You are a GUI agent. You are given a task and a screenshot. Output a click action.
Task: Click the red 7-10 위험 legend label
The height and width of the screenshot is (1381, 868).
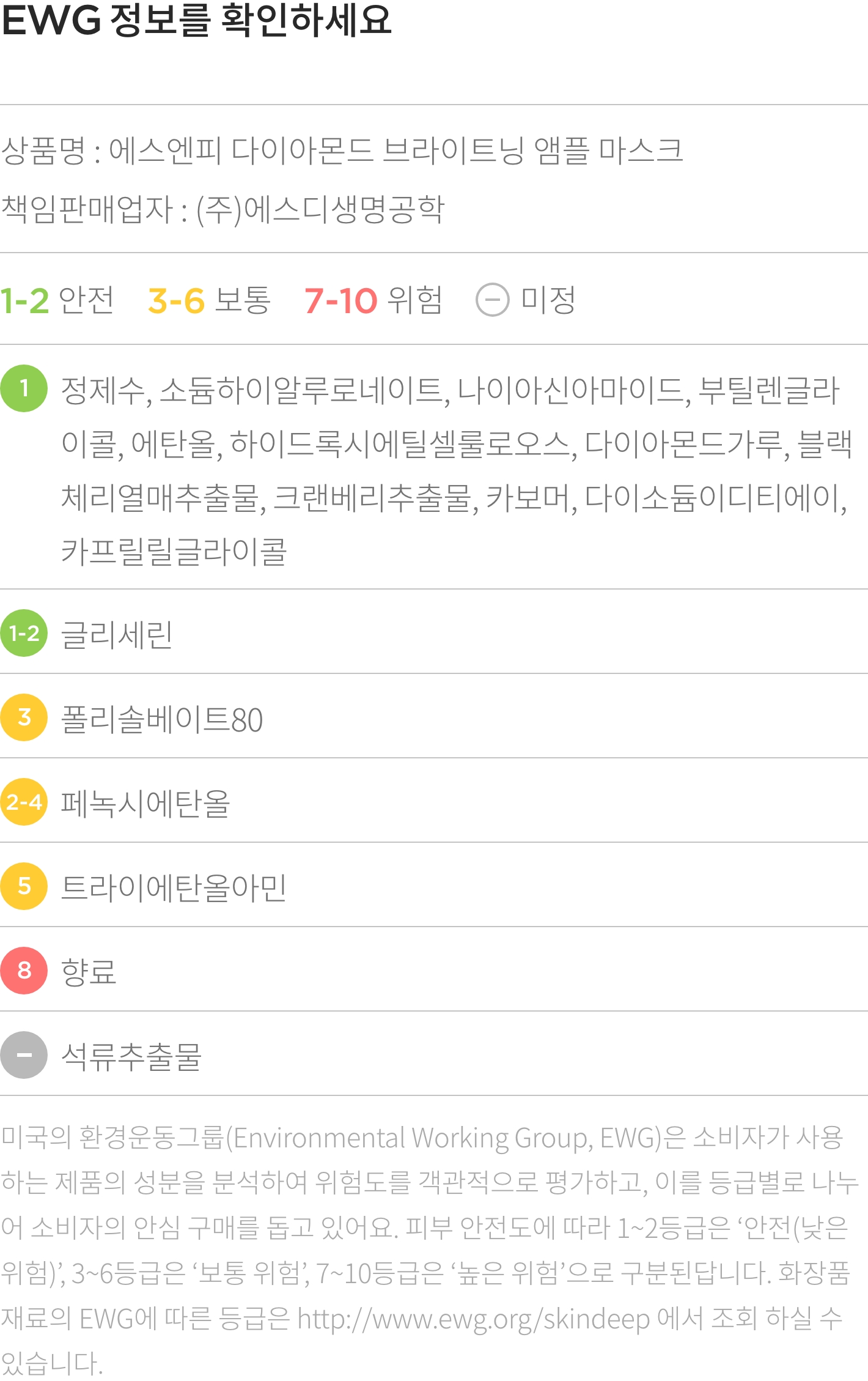(373, 300)
